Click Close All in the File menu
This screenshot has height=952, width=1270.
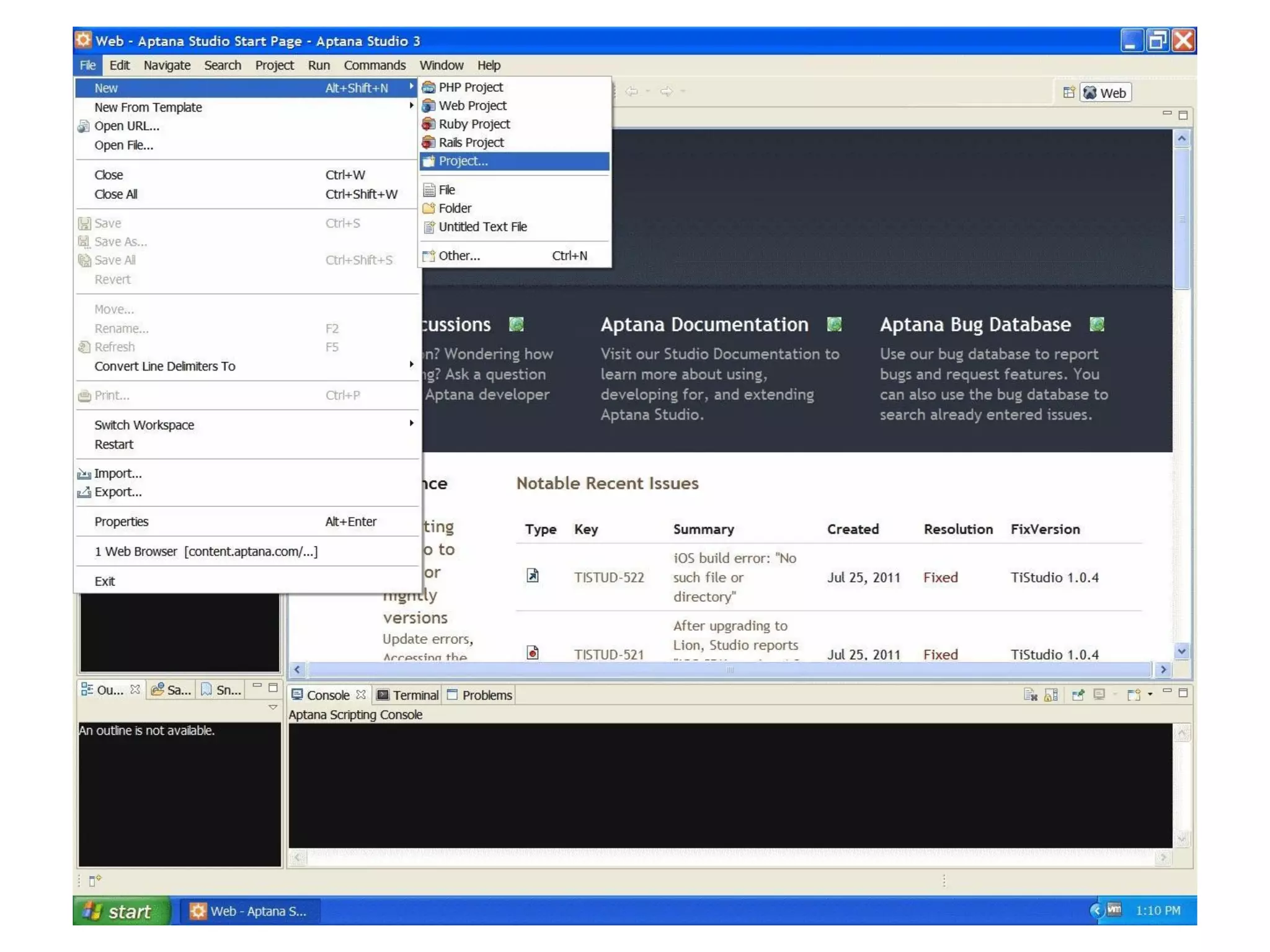247,194
